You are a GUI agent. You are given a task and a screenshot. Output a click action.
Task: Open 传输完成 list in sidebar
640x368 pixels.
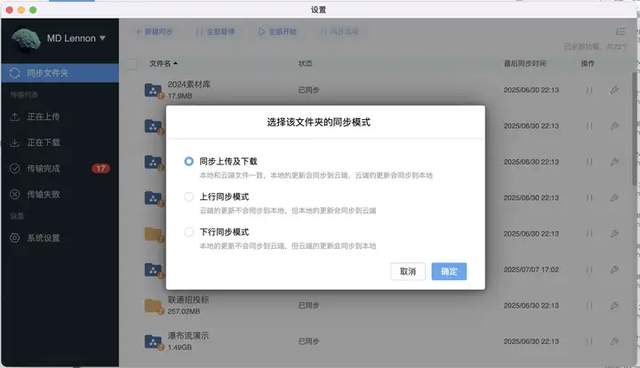click(60, 168)
